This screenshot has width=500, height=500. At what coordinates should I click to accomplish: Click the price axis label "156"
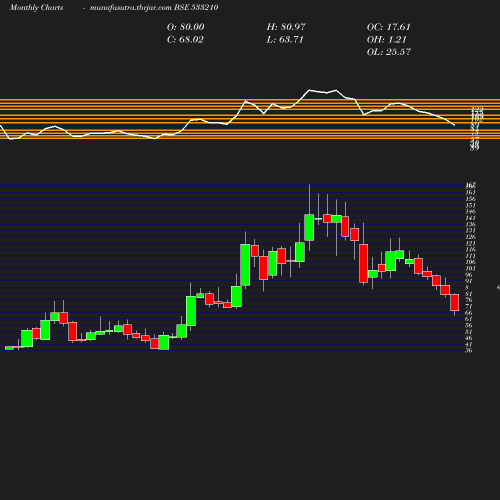tap(470, 199)
